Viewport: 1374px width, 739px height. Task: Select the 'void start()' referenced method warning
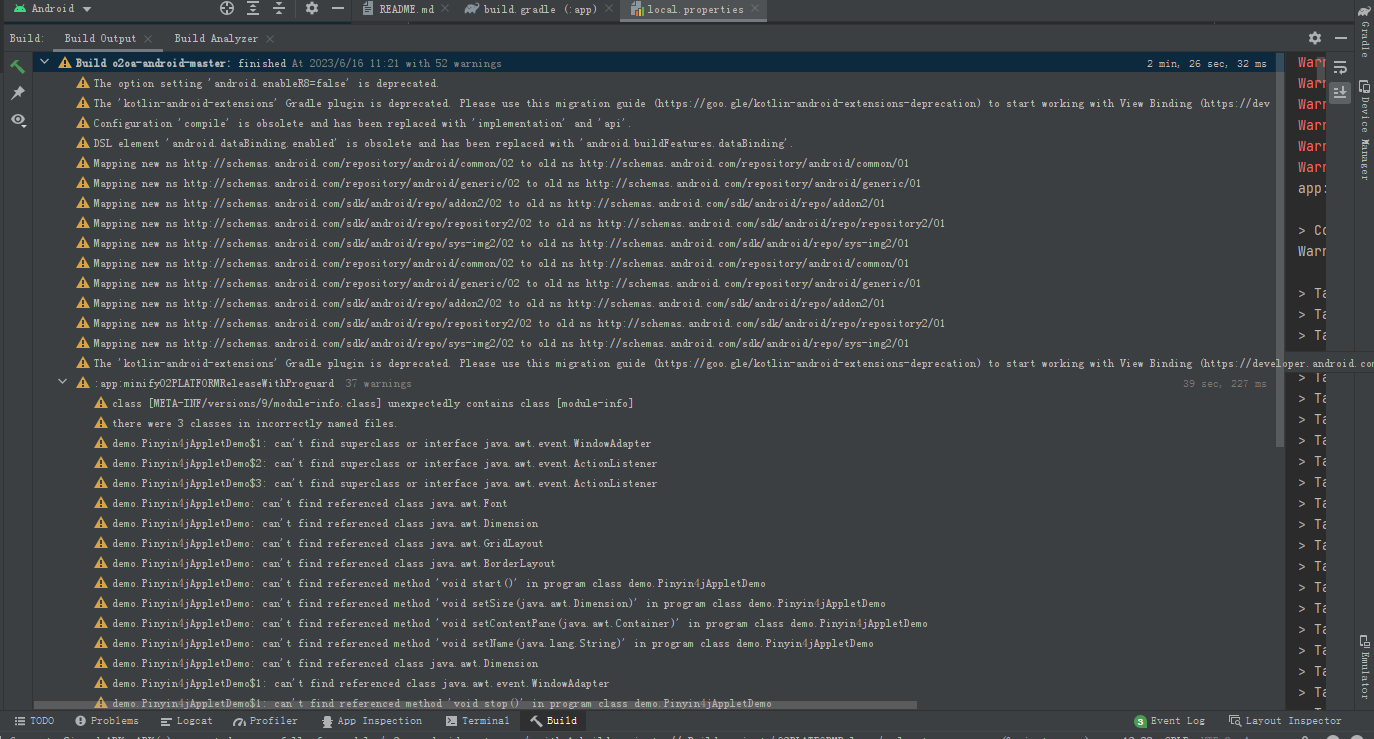point(430,584)
